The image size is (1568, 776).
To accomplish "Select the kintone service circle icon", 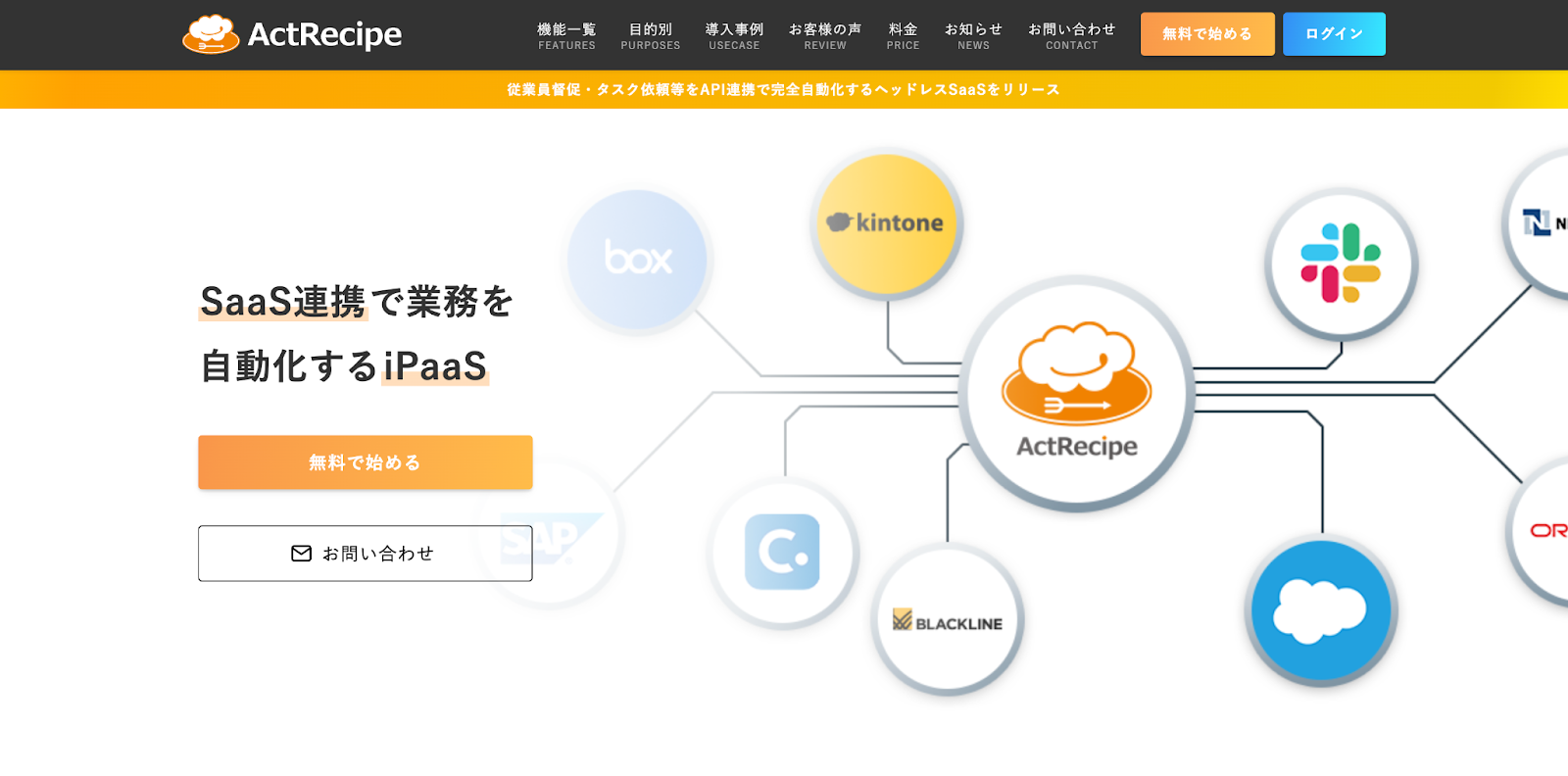I will pyautogui.click(x=887, y=223).
